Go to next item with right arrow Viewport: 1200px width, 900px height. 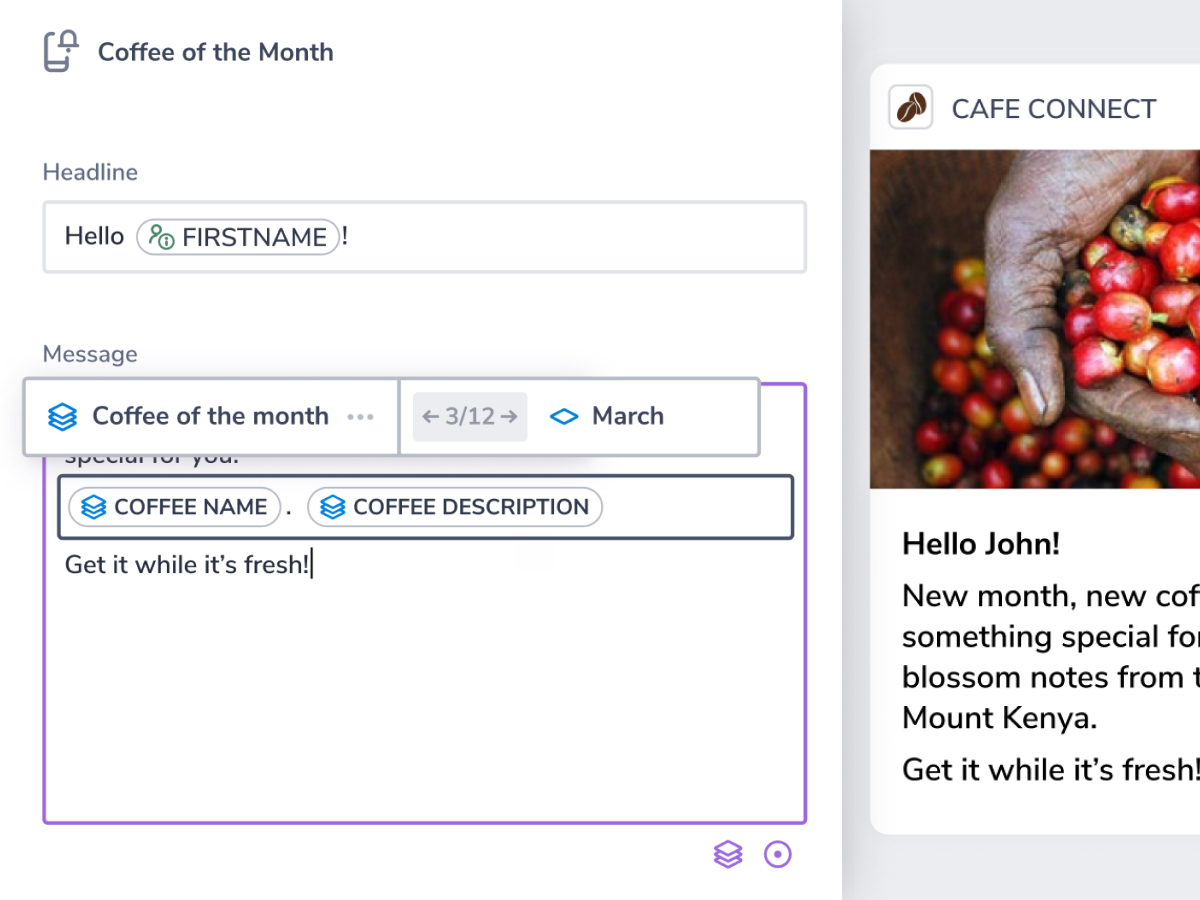[x=509, y=417]
